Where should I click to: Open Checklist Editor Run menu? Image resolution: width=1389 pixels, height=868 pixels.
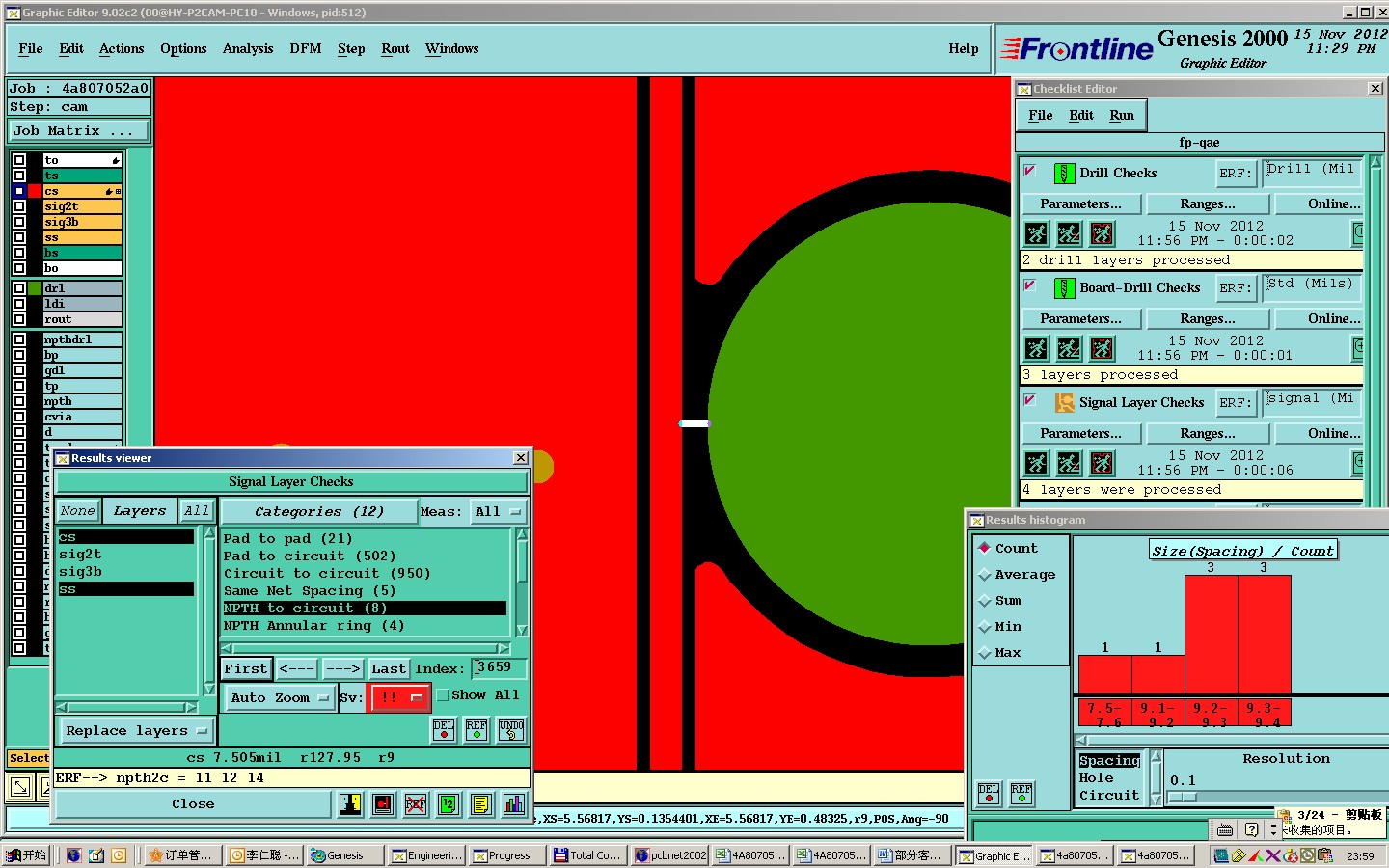click(1122, 116)
